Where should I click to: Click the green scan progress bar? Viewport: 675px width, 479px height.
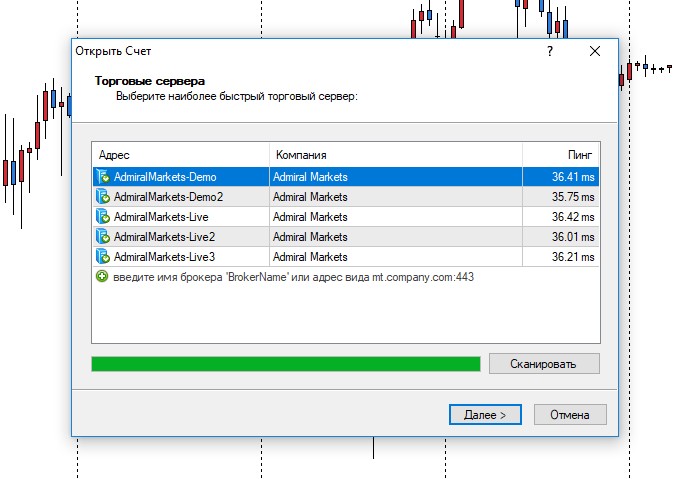pos(286,364)
